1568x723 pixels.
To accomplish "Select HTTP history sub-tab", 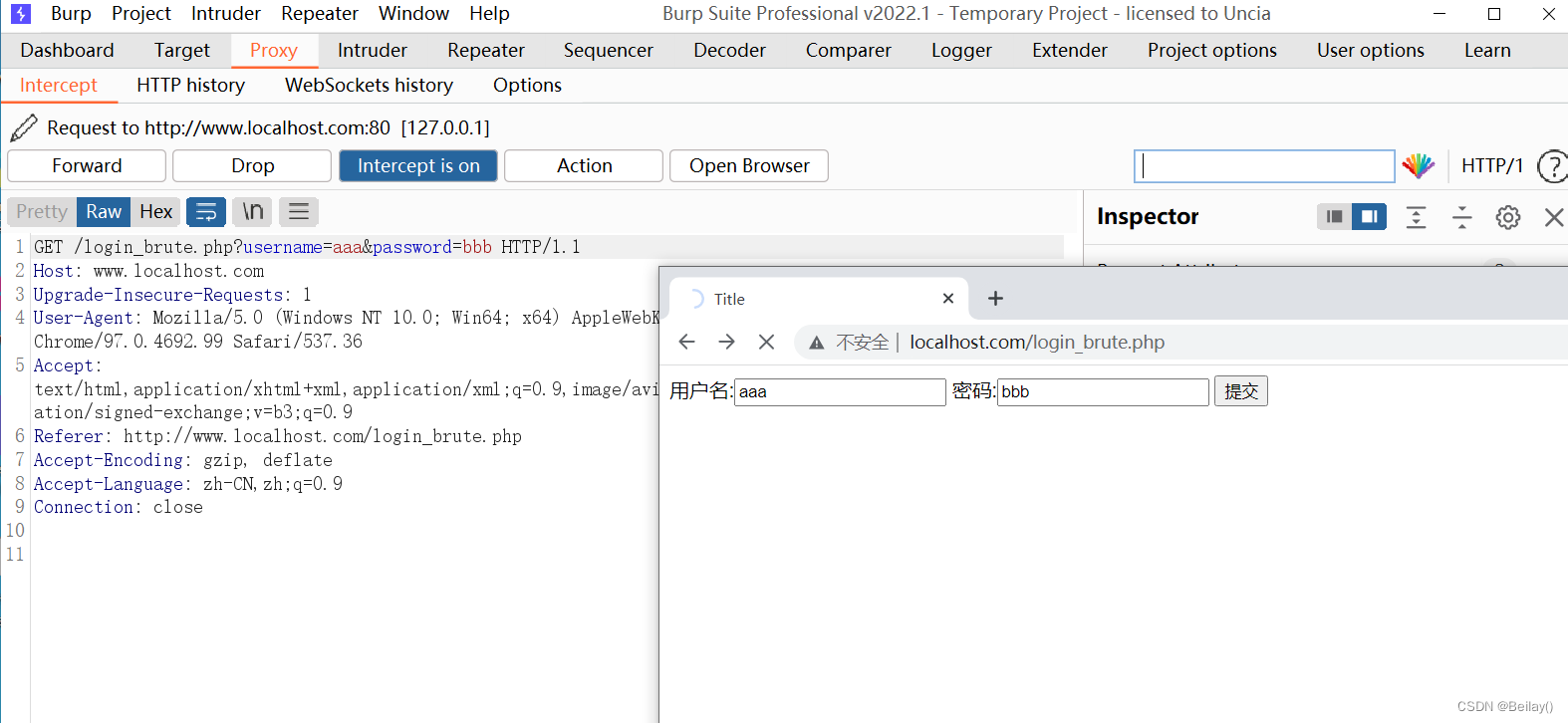I will click(191, 86).
